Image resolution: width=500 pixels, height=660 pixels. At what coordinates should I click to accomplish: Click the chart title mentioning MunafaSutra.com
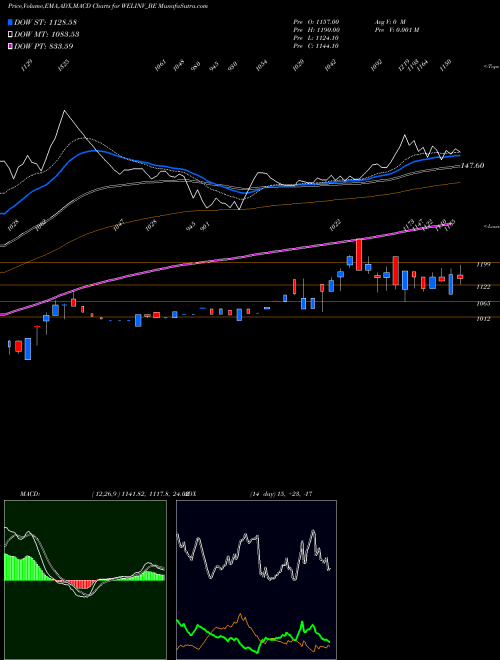108,6
